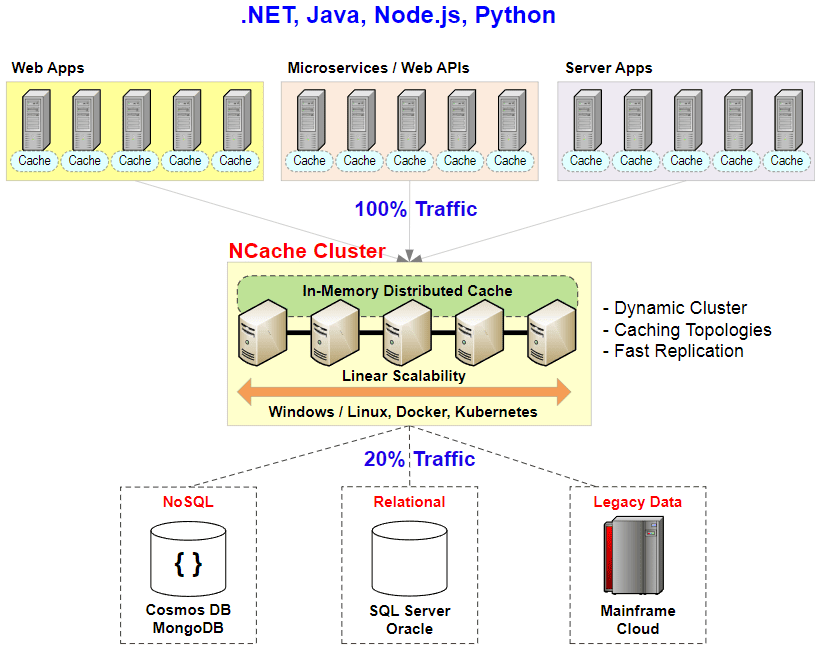Select the last Cache bubble under Server Apps
The image size is (822, 648).
(x=787, y=160)
